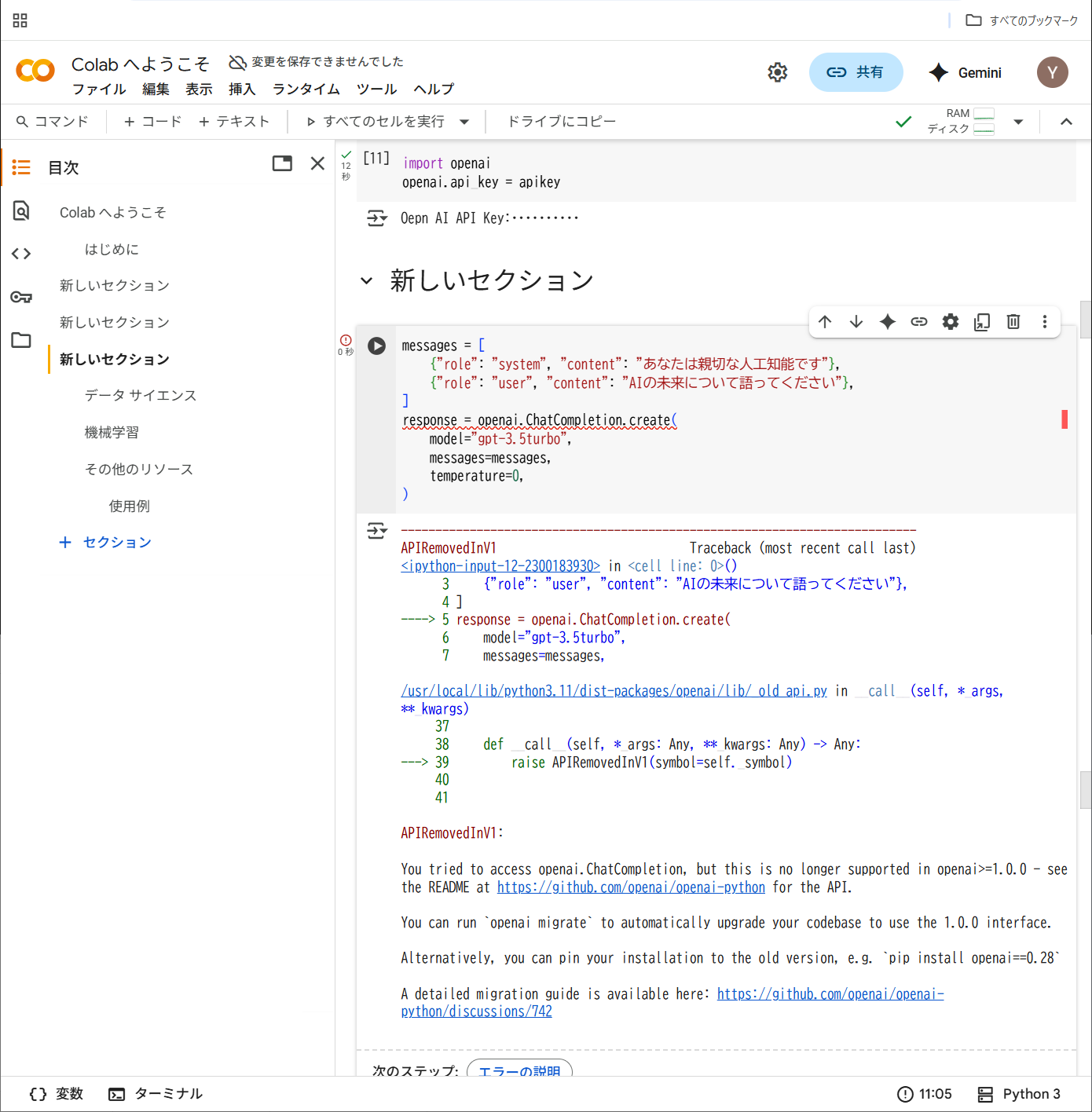Open cell editor settings gear icon
Viewport: 1092px width, 1112px height.
tap(951, 322)
